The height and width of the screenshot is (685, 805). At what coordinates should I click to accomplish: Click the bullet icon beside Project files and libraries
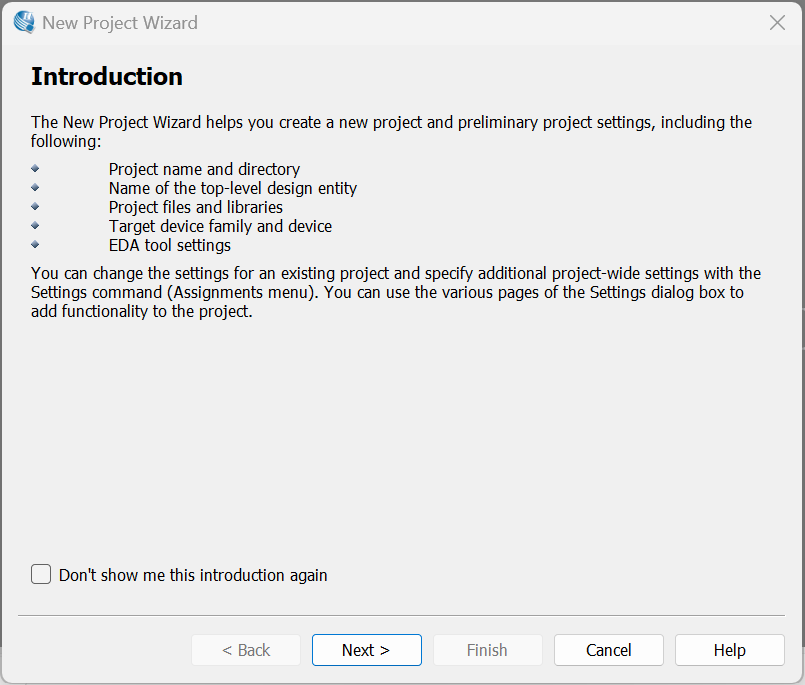point(36,207)
